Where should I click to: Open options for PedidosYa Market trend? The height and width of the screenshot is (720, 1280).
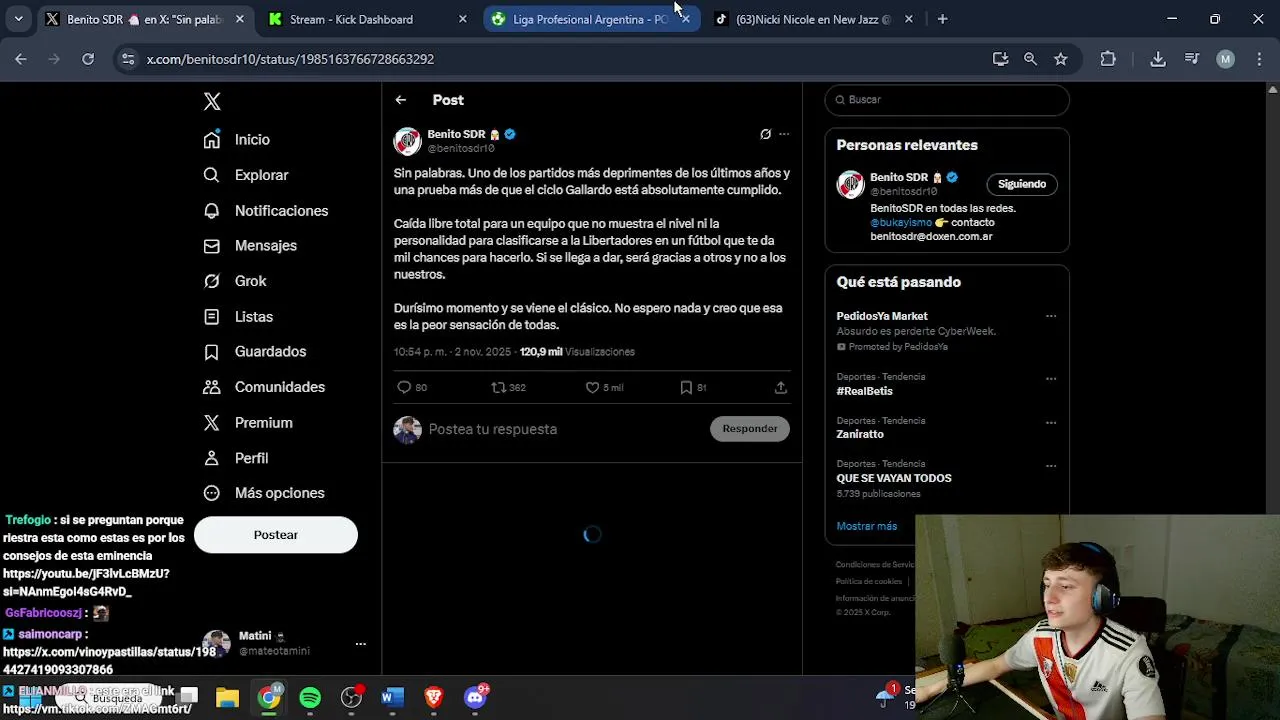tap(1050, 316)
